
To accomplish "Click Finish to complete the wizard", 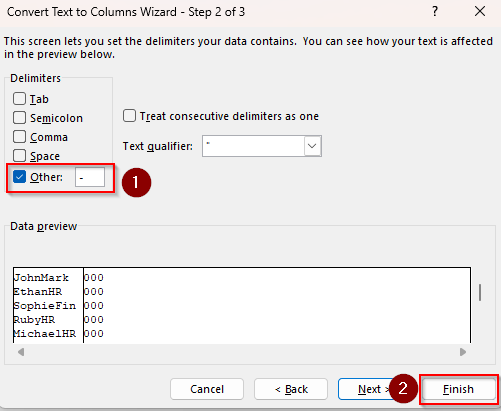I will [x=458, y=389].
